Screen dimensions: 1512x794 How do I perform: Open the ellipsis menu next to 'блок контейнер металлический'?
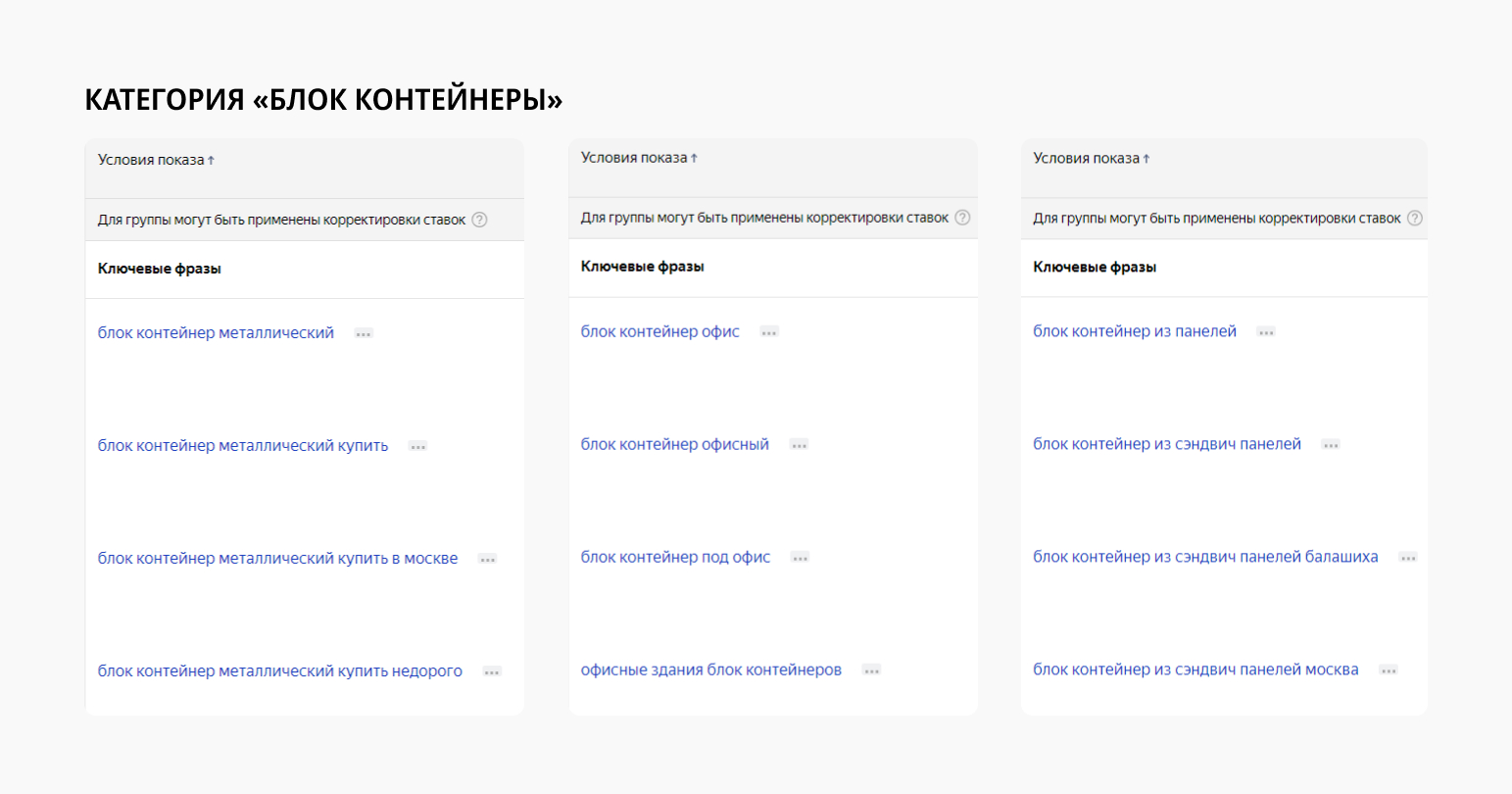[363, 332]
